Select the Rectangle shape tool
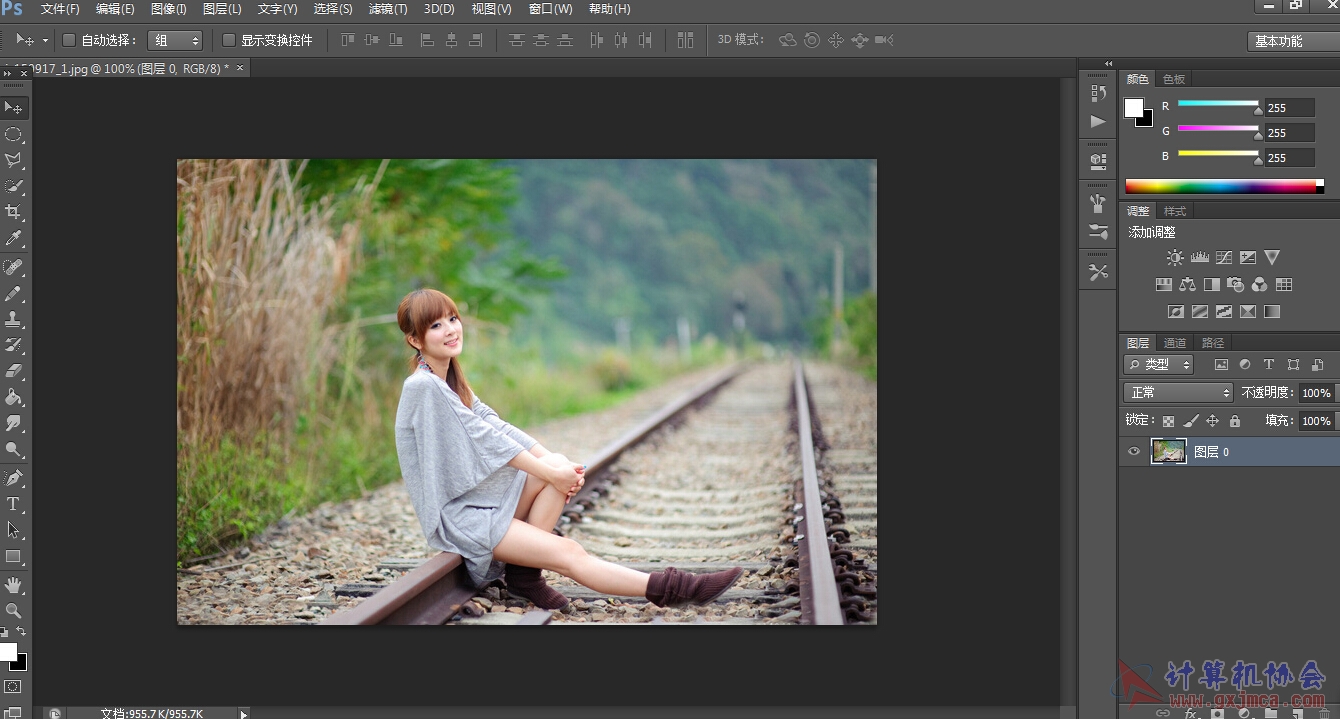 coord(14,556)
